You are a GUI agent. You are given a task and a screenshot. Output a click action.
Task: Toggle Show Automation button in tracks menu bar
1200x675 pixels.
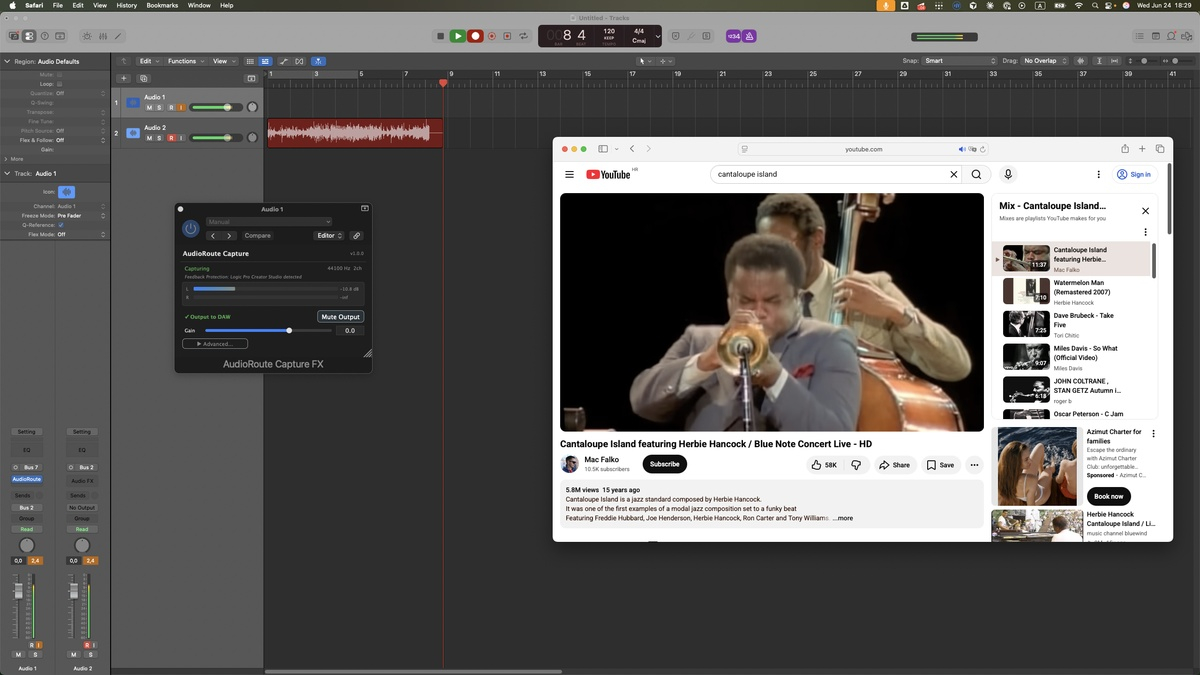click(x=284, y=61)
